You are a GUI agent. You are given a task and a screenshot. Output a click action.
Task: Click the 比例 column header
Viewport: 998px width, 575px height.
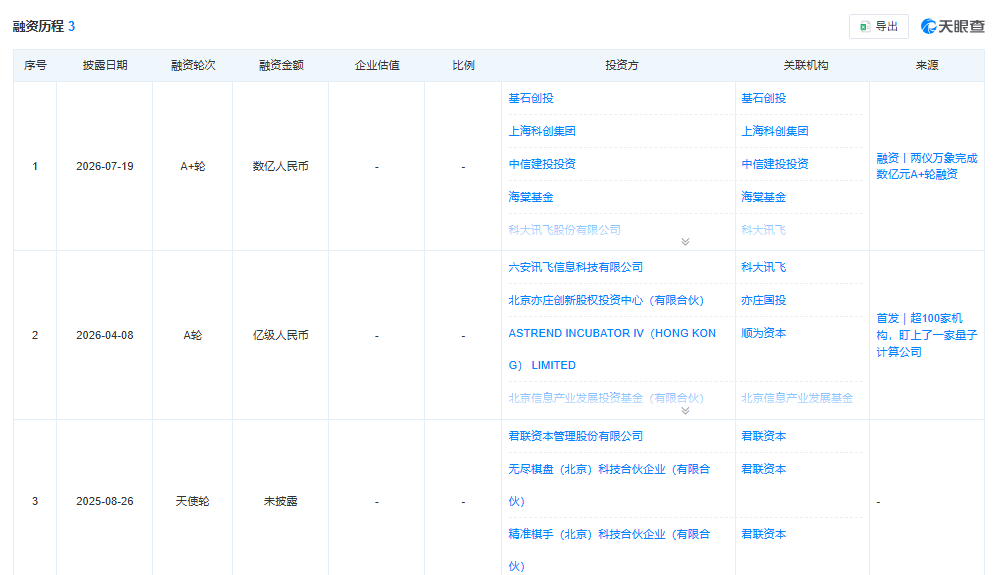463,65
